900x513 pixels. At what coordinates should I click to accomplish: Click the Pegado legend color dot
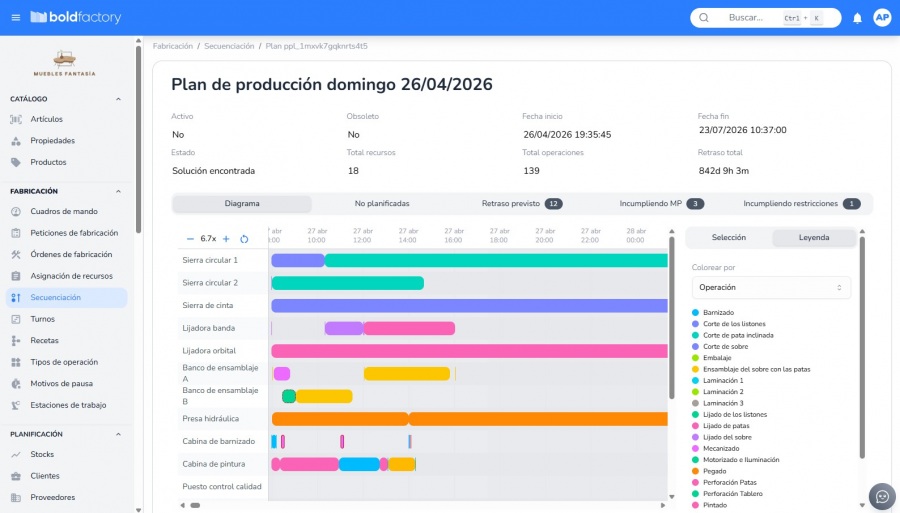(x=695, y=472)
